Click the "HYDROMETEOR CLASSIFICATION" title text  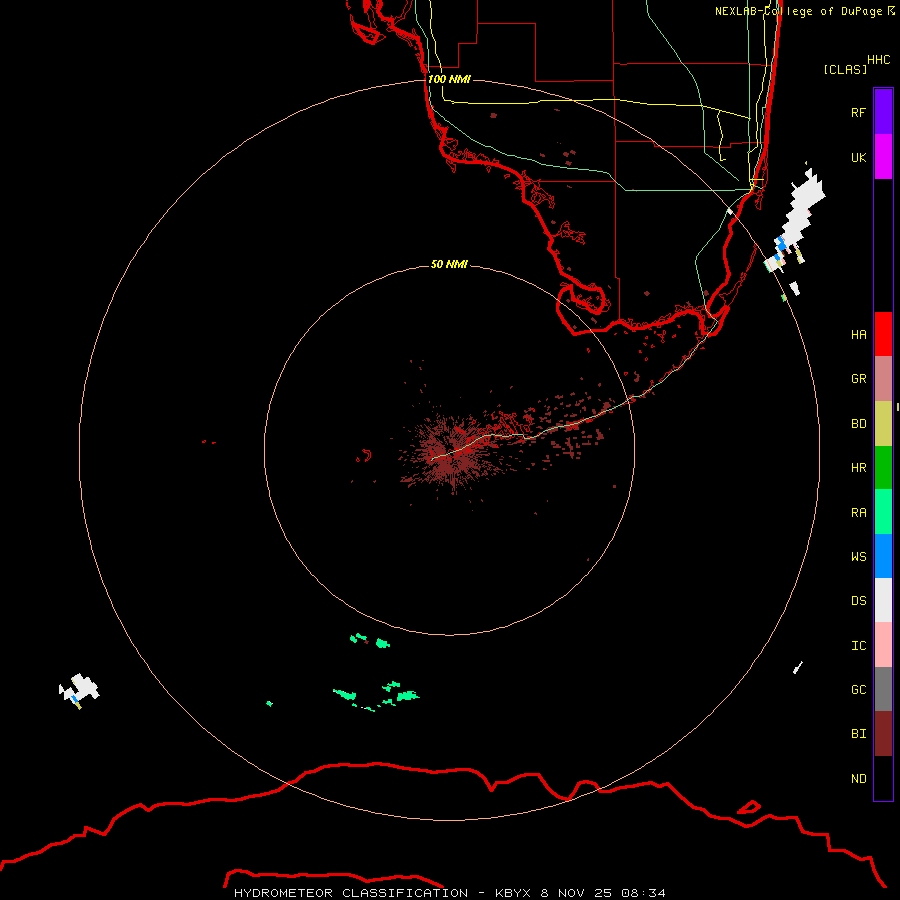(351, 893)
